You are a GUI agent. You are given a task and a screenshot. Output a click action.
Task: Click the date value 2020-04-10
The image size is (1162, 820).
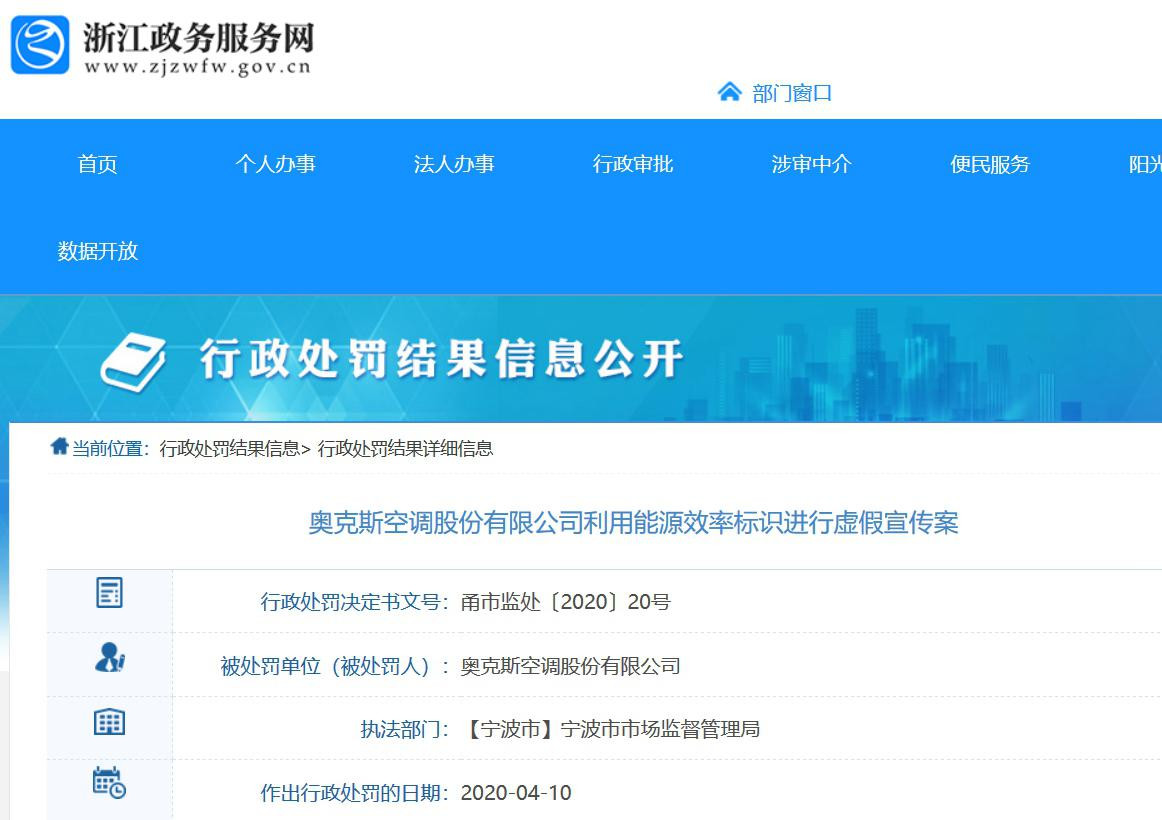[516, 793]
